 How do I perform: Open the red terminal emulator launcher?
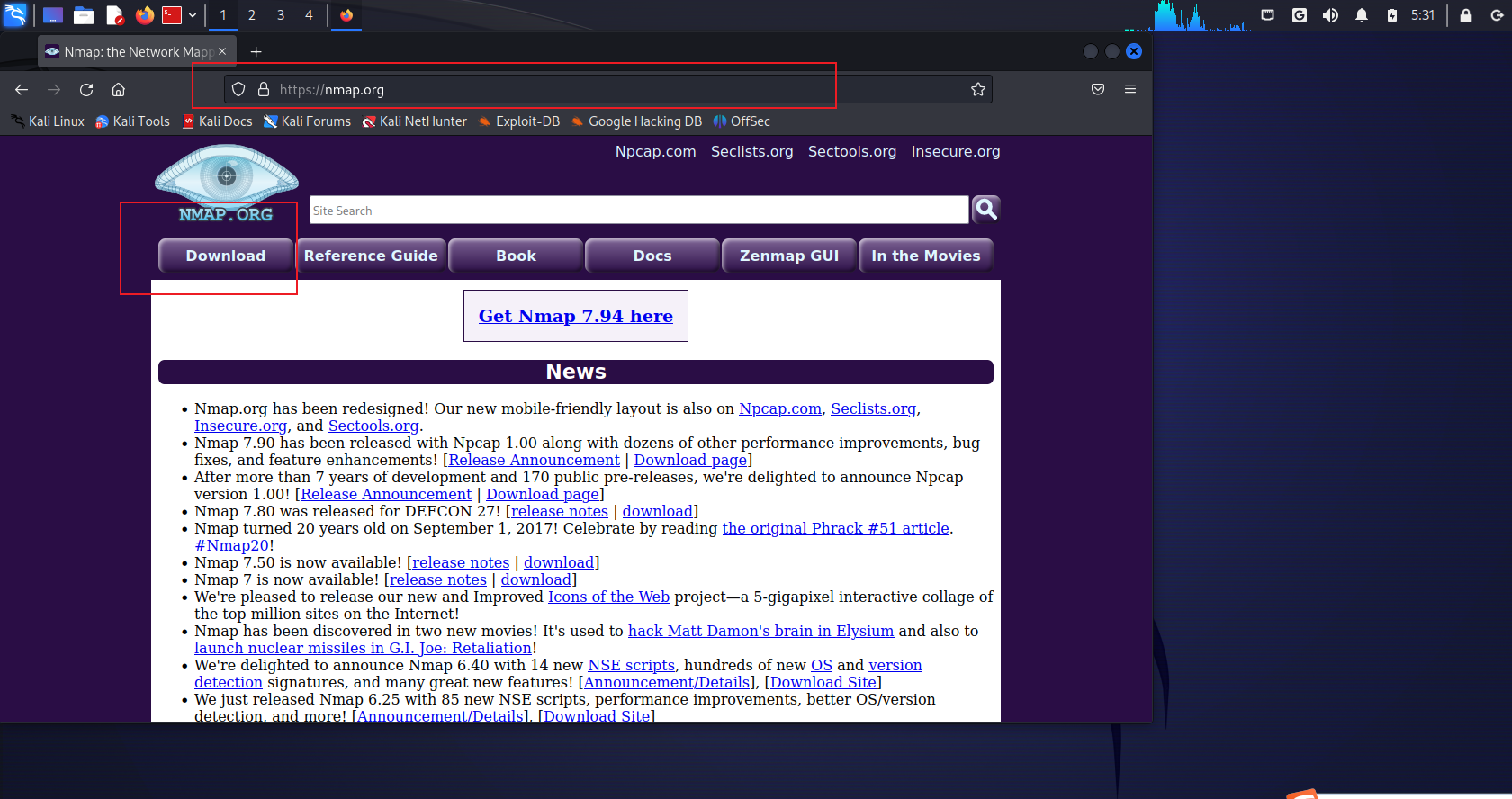172,15
